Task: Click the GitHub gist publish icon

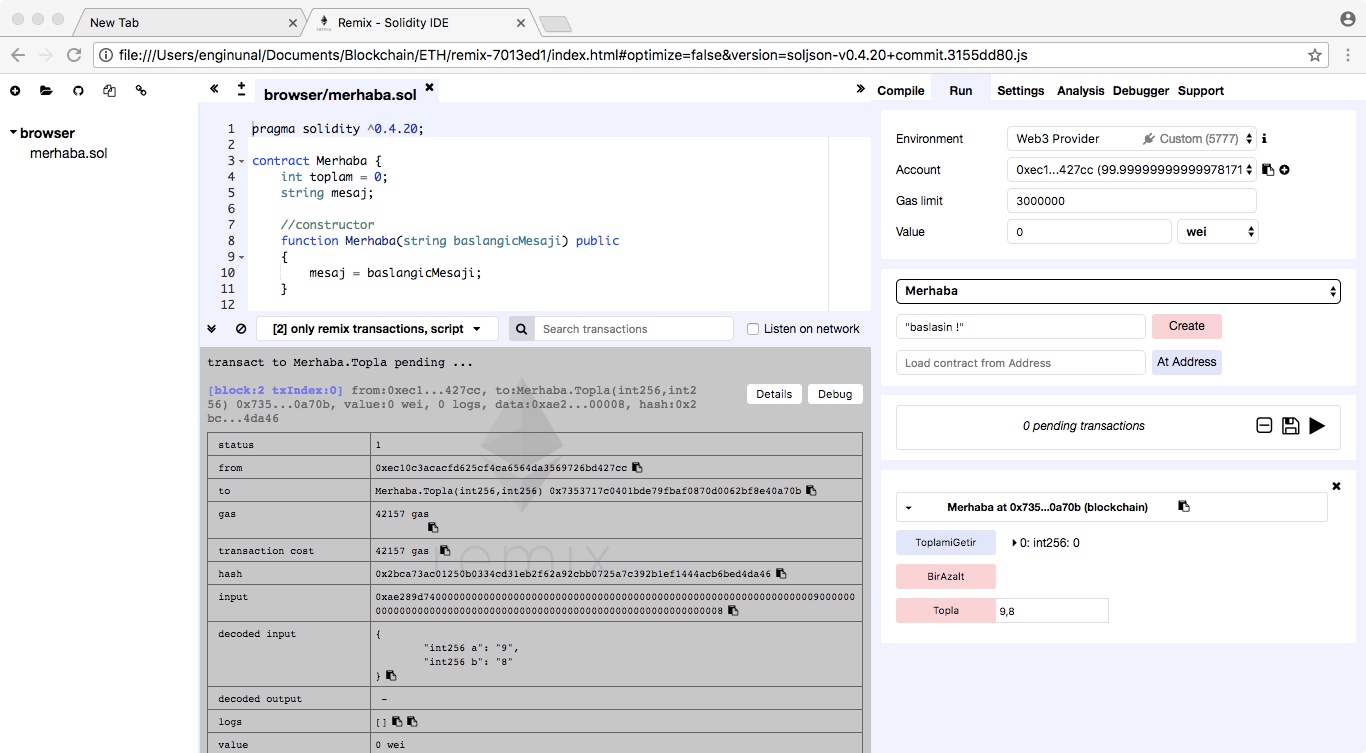Action: tap(78, 91)
